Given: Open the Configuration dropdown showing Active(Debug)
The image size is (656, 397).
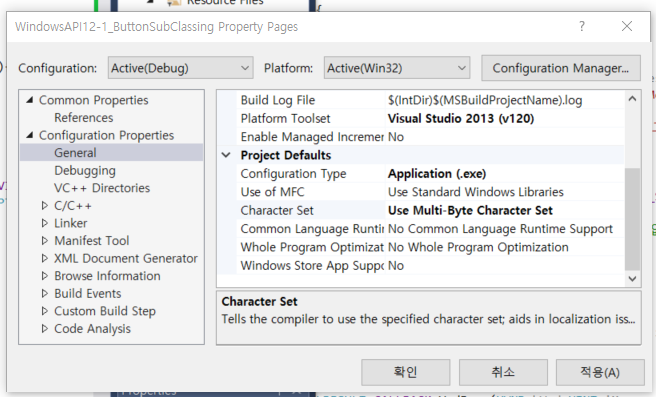Looking at the screenshot, I should tap(180, 68).
